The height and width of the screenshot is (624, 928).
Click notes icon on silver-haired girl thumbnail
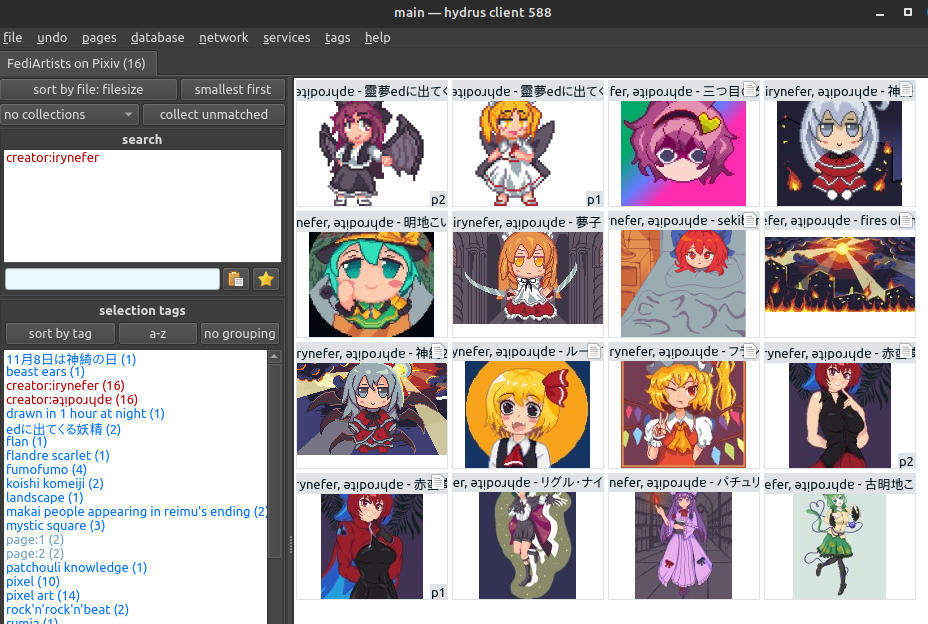[906, 90]
